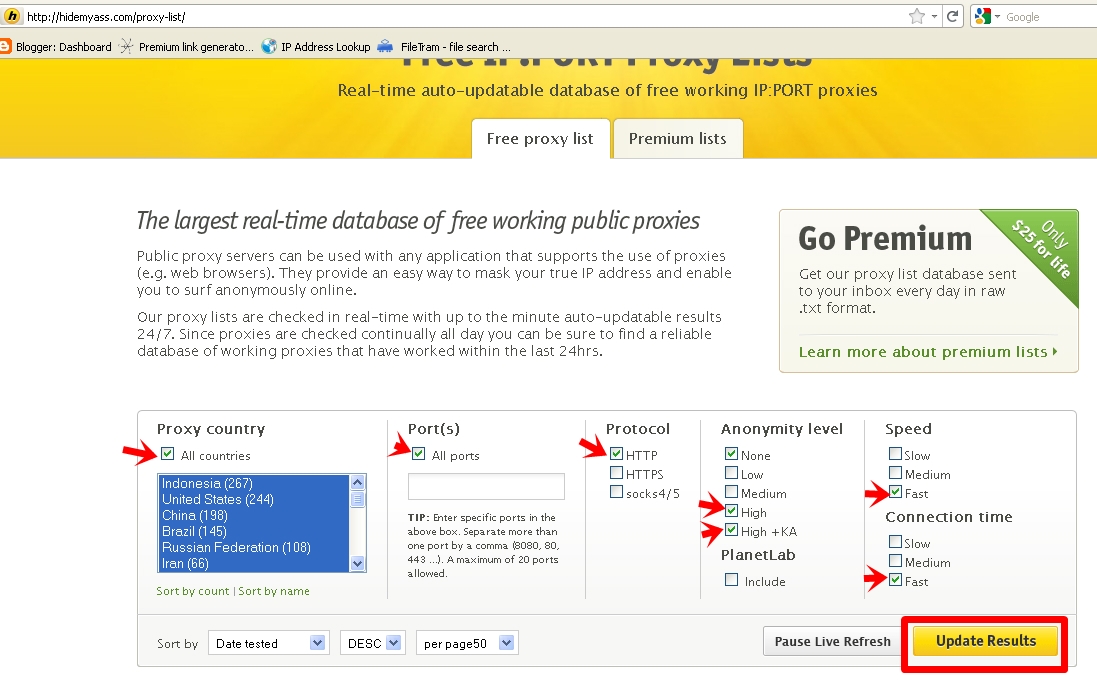The width and height of the screenshot is (1097, 682).
Task: Enable Medium checkbox under Connection time
Action: pos(896,561)
